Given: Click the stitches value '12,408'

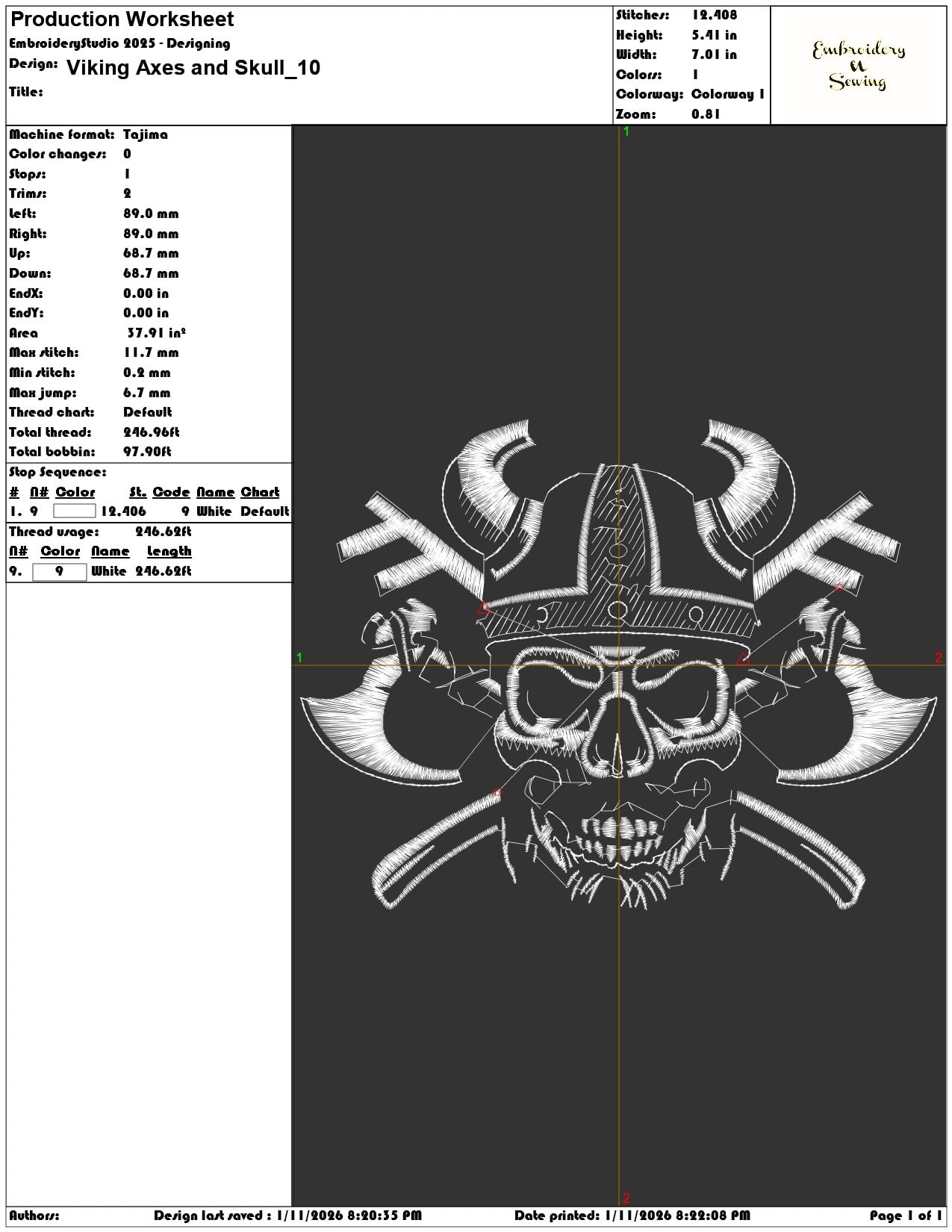Looking at the screenshot, I should 715,15.
